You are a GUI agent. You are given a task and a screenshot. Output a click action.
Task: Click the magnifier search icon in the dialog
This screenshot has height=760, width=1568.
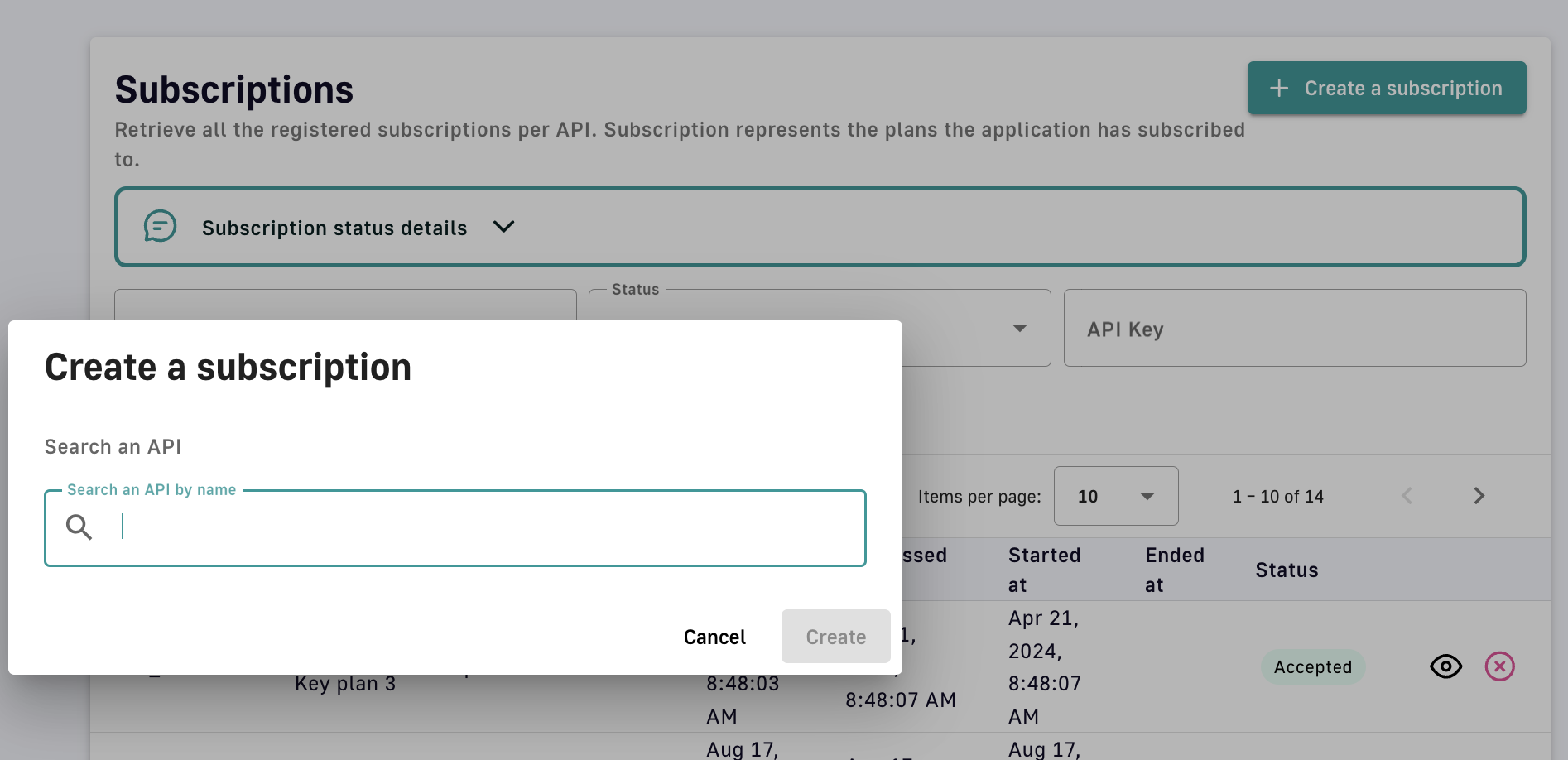click(79, 527)
